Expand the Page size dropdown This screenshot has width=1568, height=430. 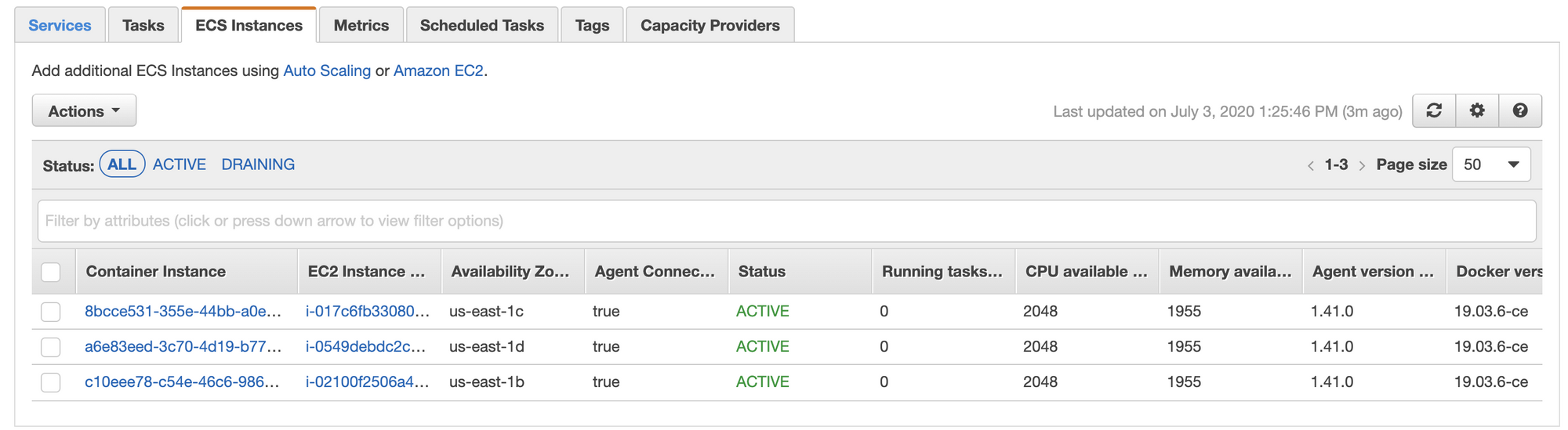tap(1491, 164)
